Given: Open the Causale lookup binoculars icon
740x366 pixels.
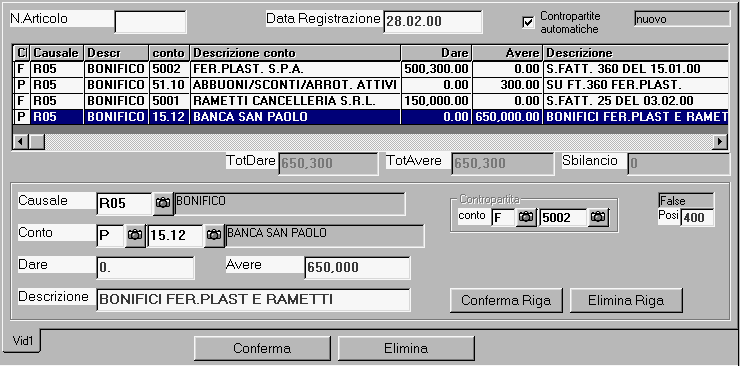Looking at the screenshot, I should 163,204.
